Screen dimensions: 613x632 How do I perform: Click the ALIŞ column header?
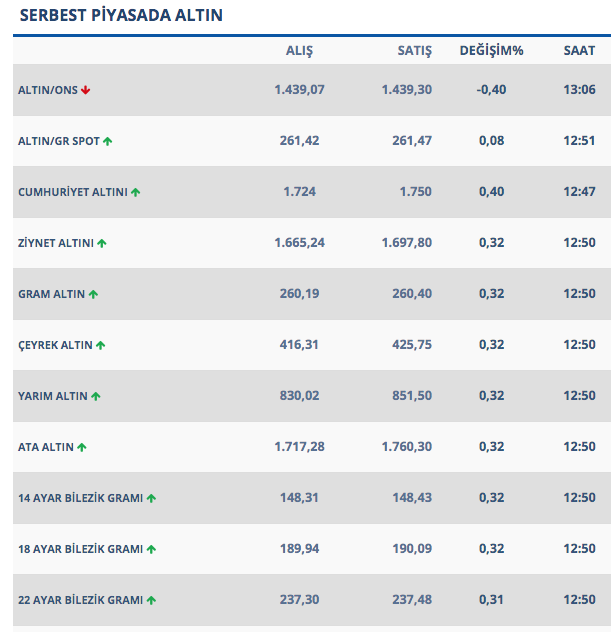pos(299,51)
